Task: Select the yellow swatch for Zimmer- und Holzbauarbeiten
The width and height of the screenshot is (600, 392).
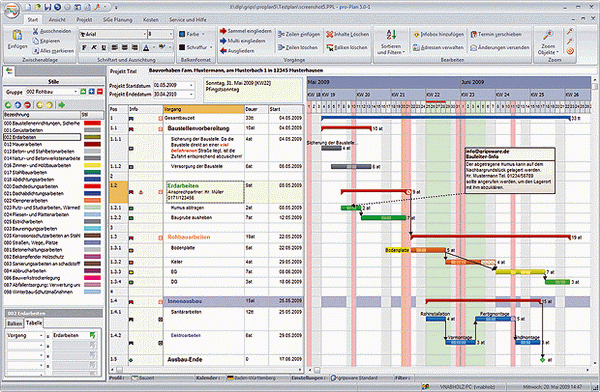Action: point(92,165)
